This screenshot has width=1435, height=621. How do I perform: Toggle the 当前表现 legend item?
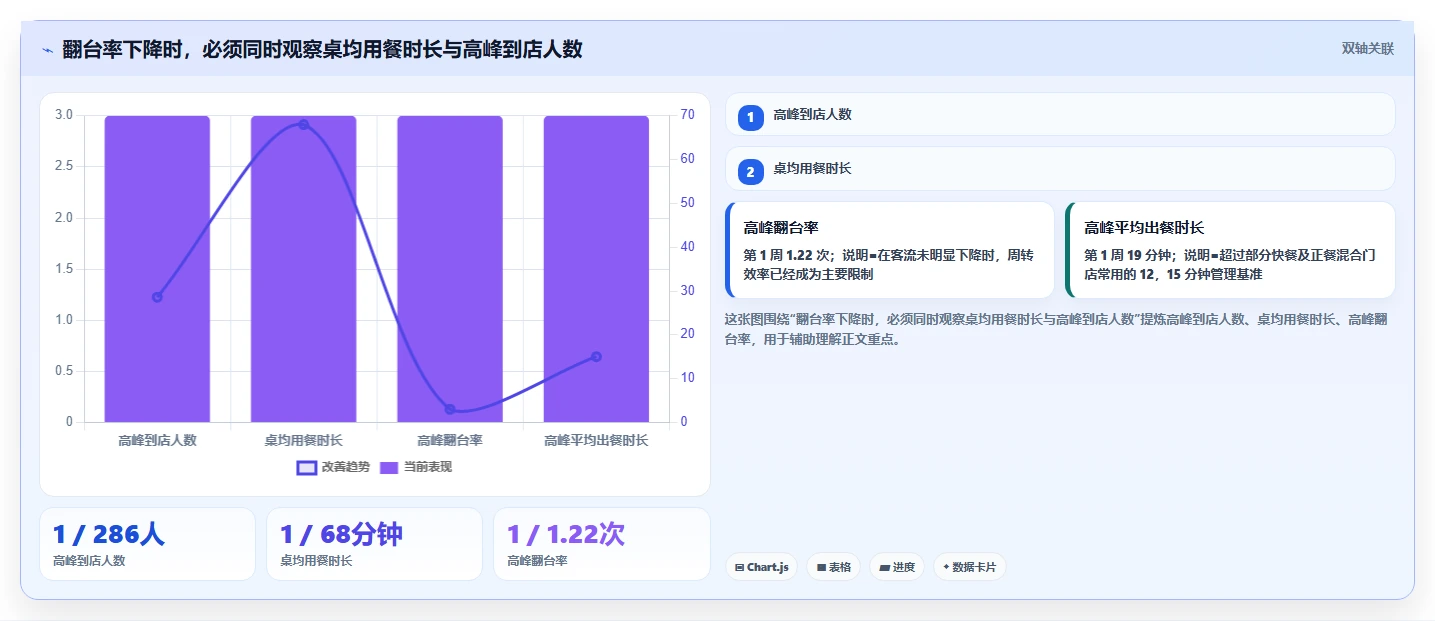(x=416, y=467)
